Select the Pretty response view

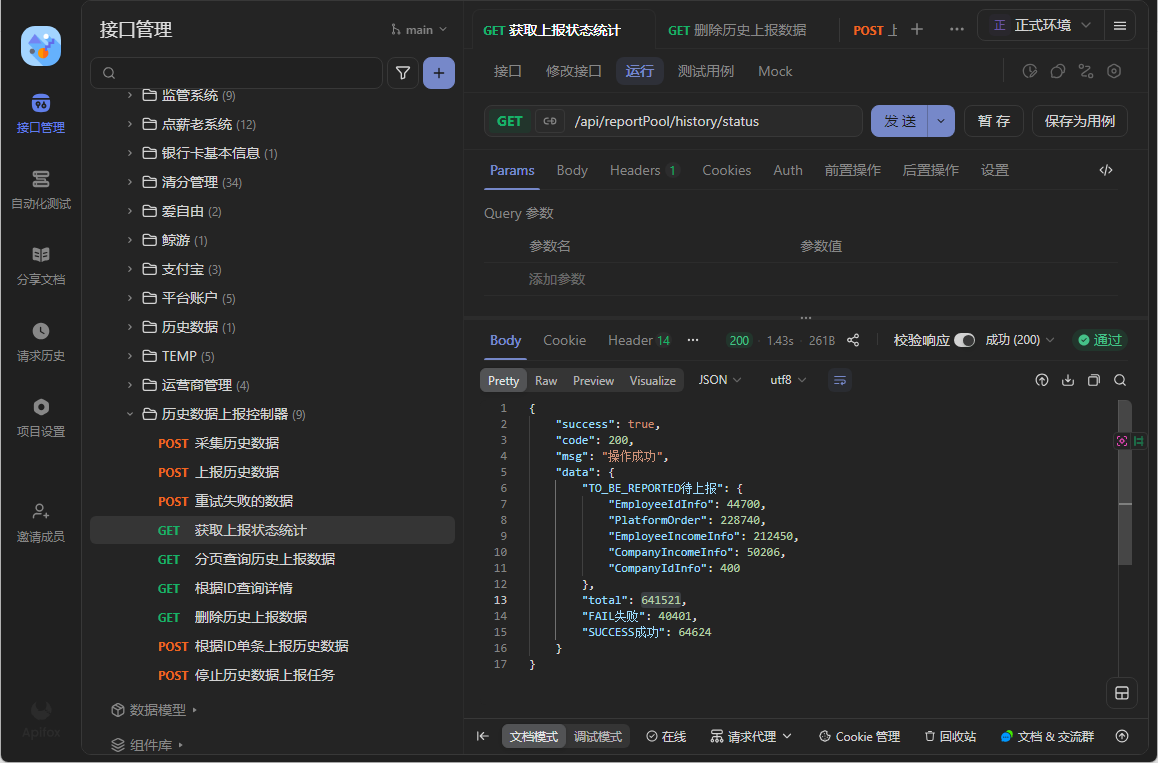tap(503, 380)
